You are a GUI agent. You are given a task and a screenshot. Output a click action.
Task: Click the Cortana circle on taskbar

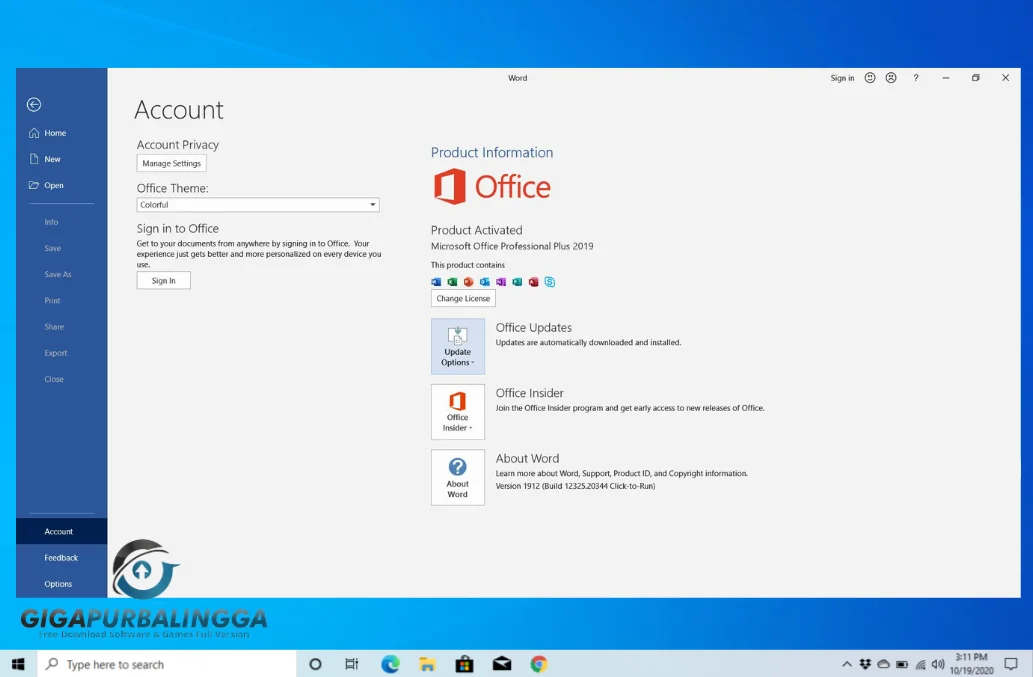click(x=315, y=664)
